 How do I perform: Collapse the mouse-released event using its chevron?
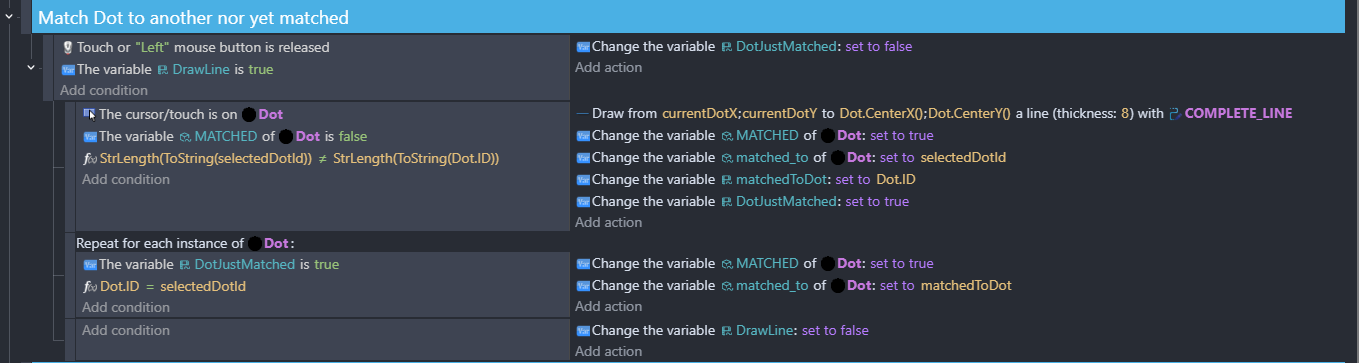point(31,68)
